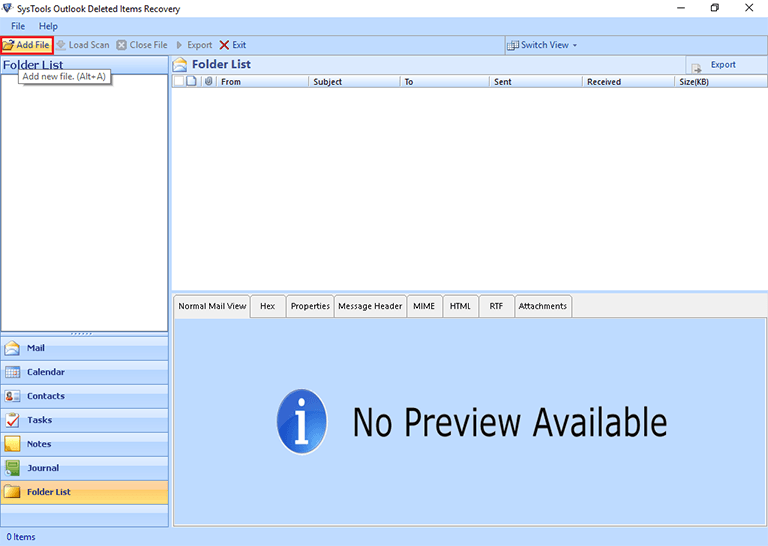
Task: Sort by the To column
Action: tap(445, 82)
